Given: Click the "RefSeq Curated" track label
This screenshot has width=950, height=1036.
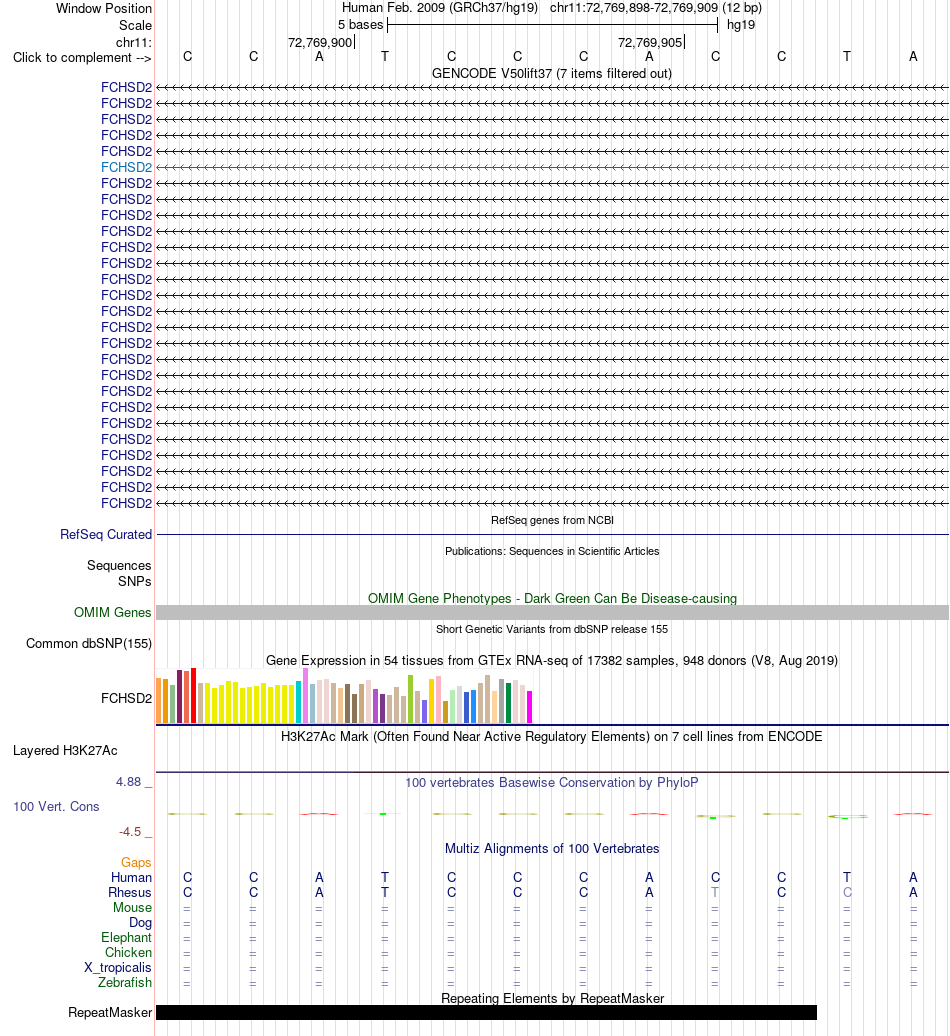Looking at the screenshot, I should [x=106, y=535].
